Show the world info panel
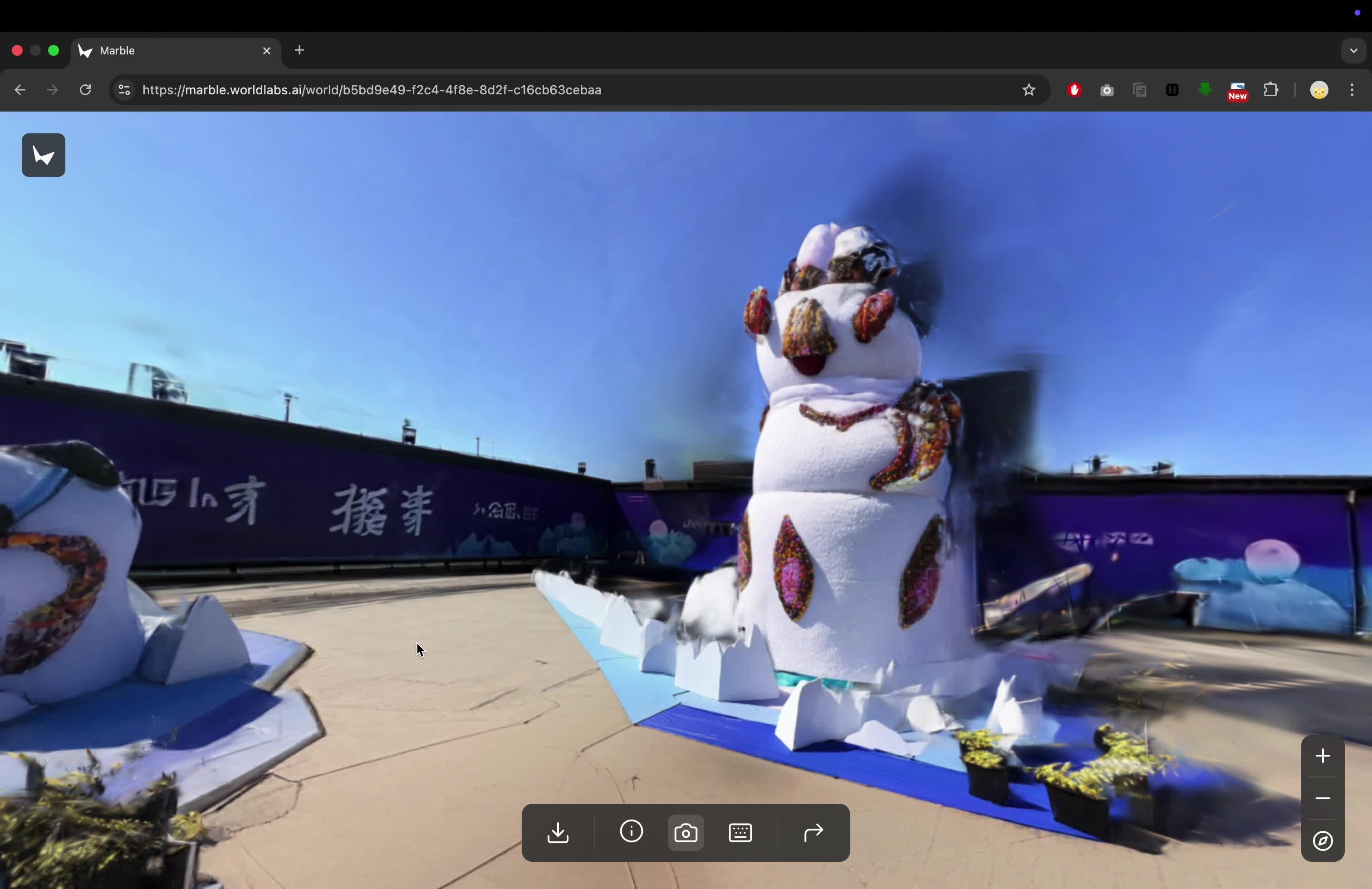Screen dimensions: 1372x889 [631, 833]
